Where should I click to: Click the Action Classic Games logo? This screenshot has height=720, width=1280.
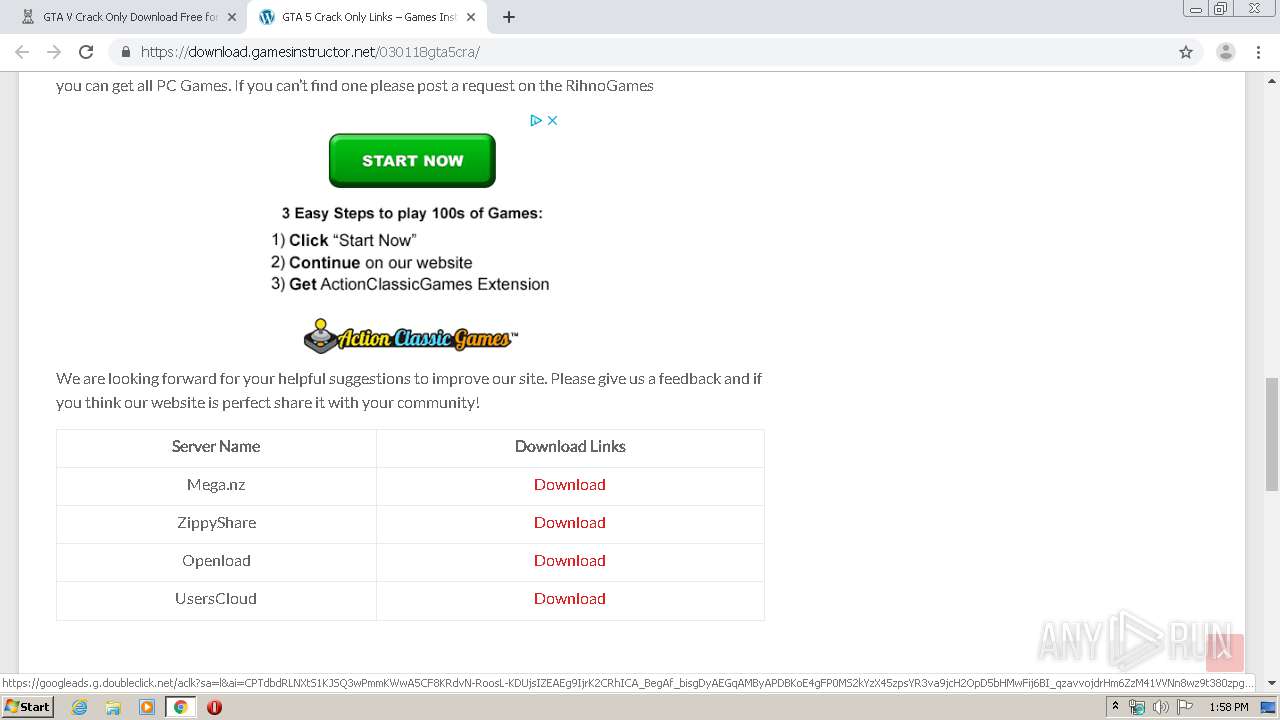click(x=411, y=337)
